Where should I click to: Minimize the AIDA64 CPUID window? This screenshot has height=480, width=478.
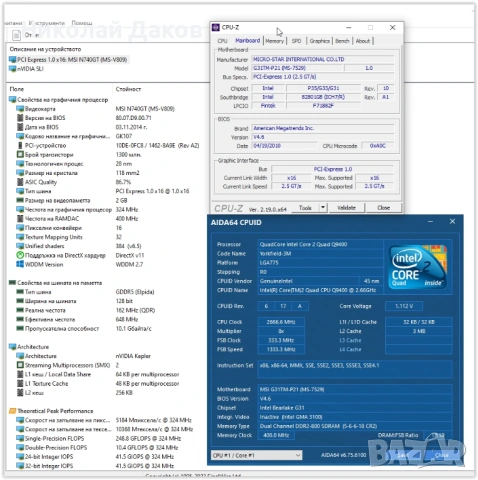[430, 221]
